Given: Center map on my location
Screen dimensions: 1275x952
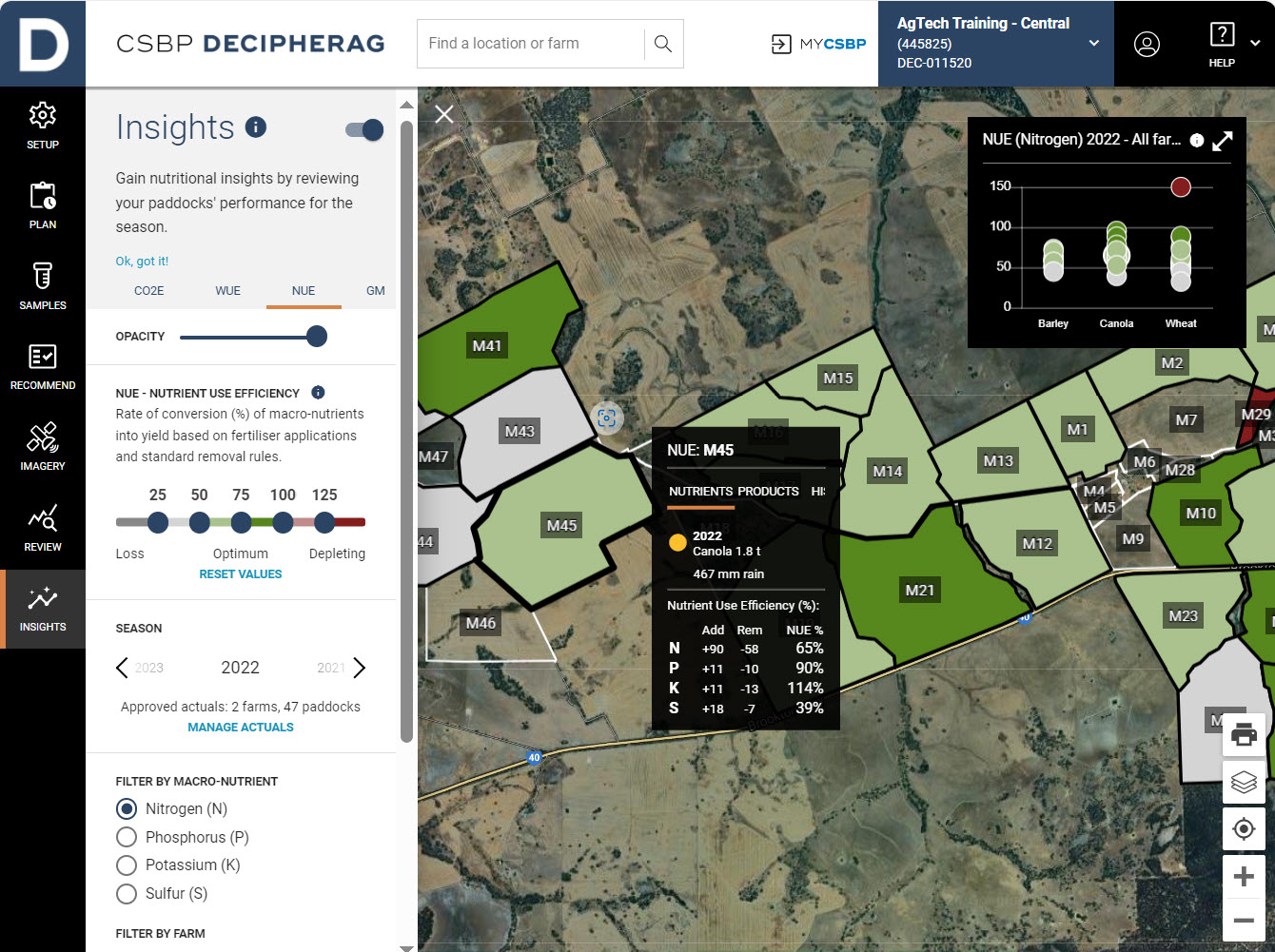Looking at the screenshot, I should [x=1244, y=829].
